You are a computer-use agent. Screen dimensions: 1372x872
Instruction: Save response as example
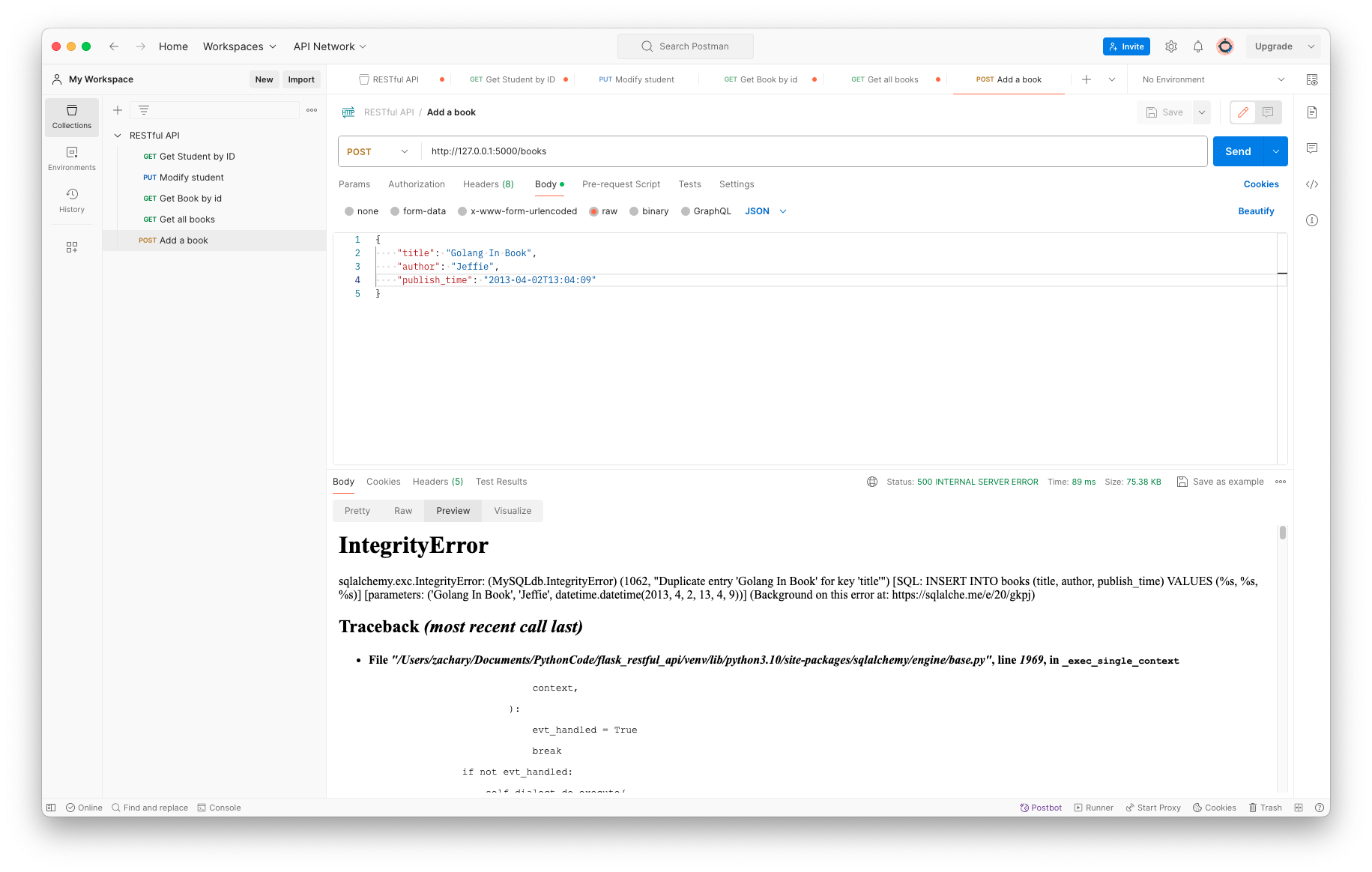coord(1221,482)
